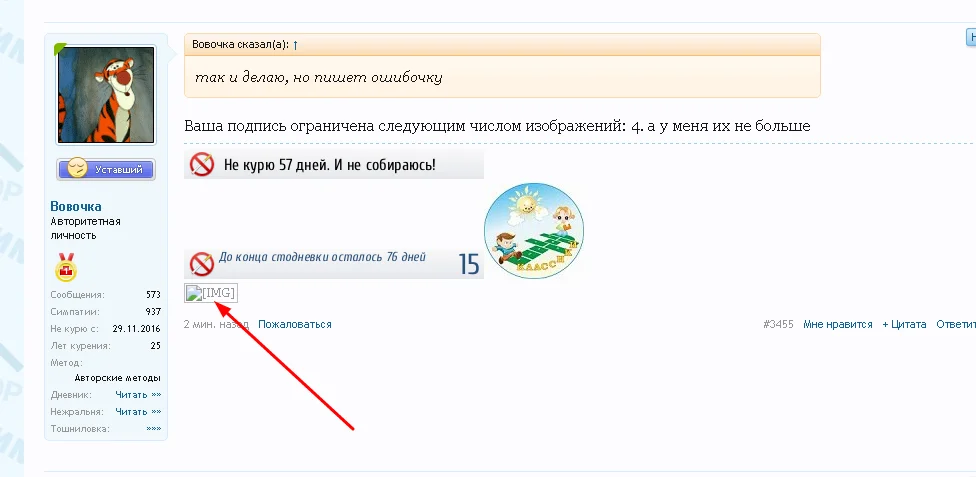Click the post text 'Ваша подпись ограничена…'

coord(497,126)
